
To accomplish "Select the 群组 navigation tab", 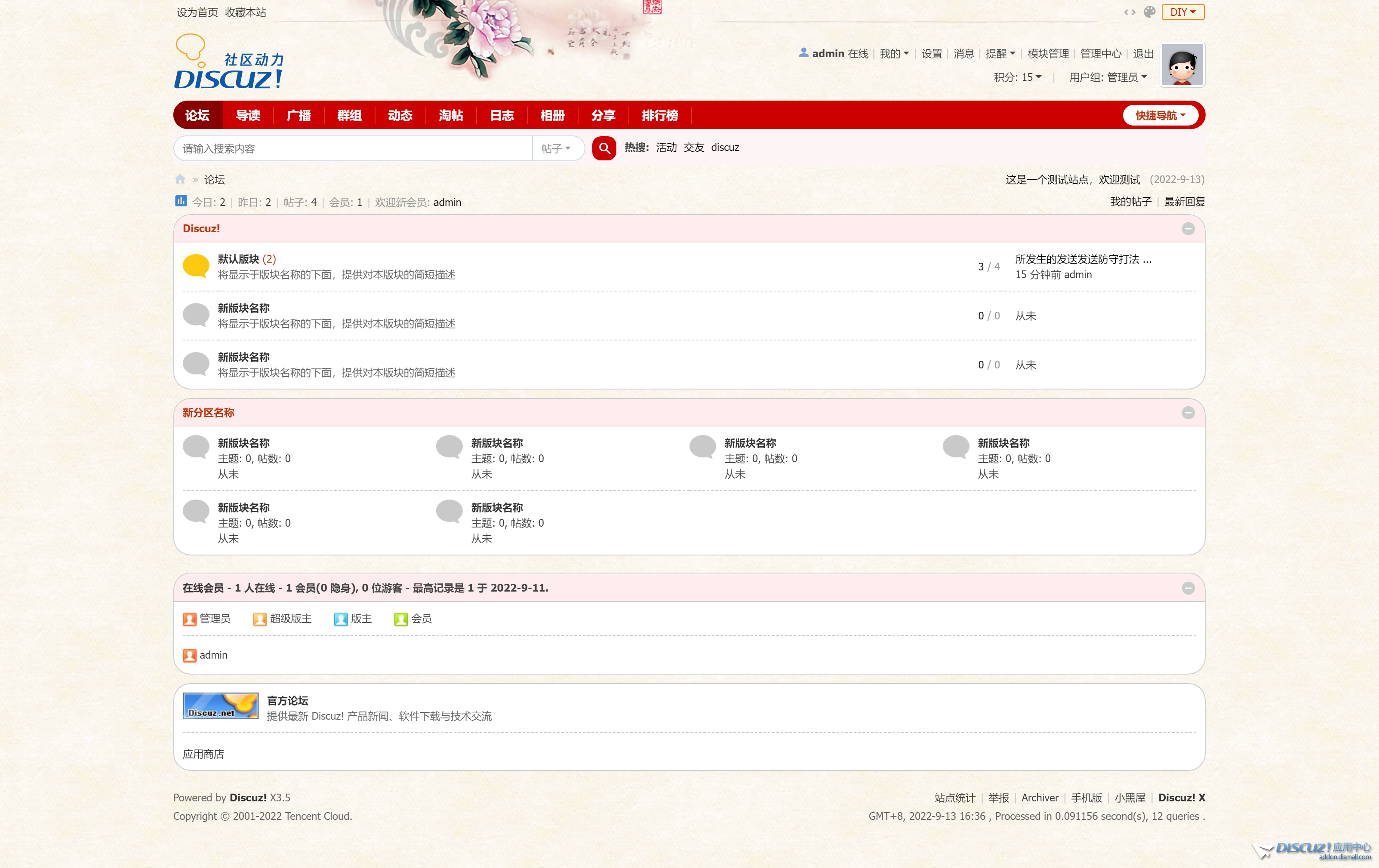I will tap(349, 115).
